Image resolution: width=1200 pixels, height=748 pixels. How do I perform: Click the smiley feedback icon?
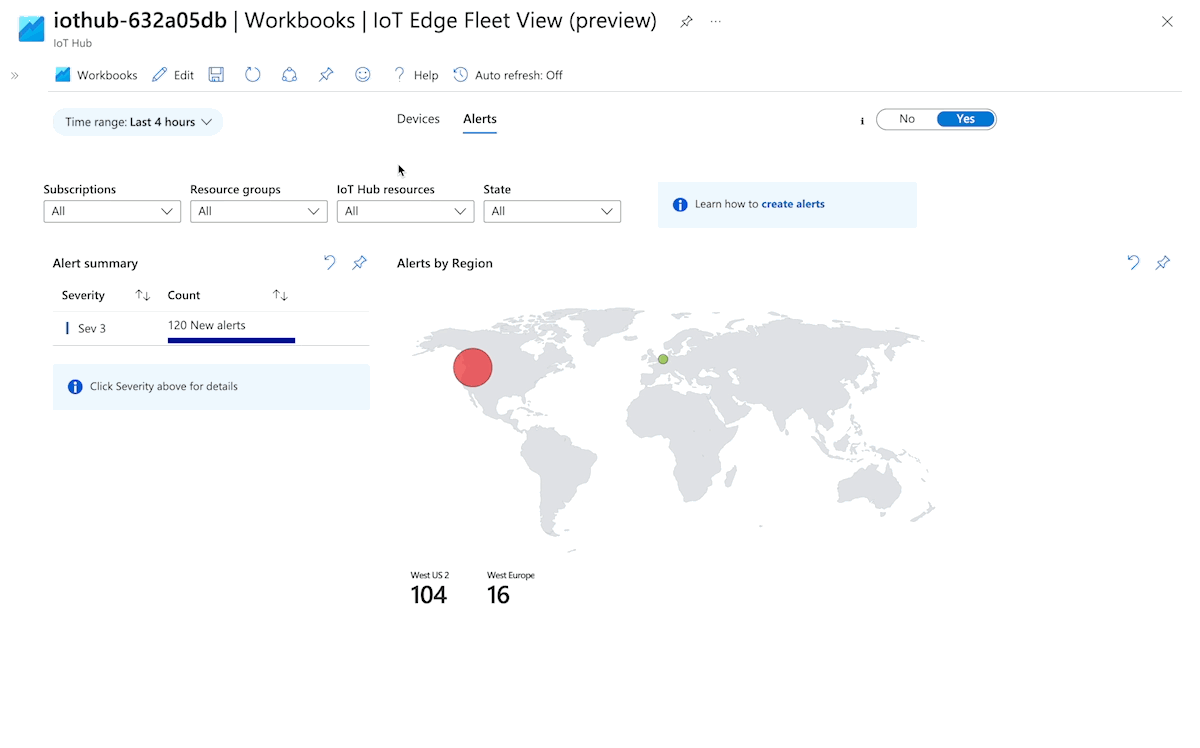click(363, 75)
